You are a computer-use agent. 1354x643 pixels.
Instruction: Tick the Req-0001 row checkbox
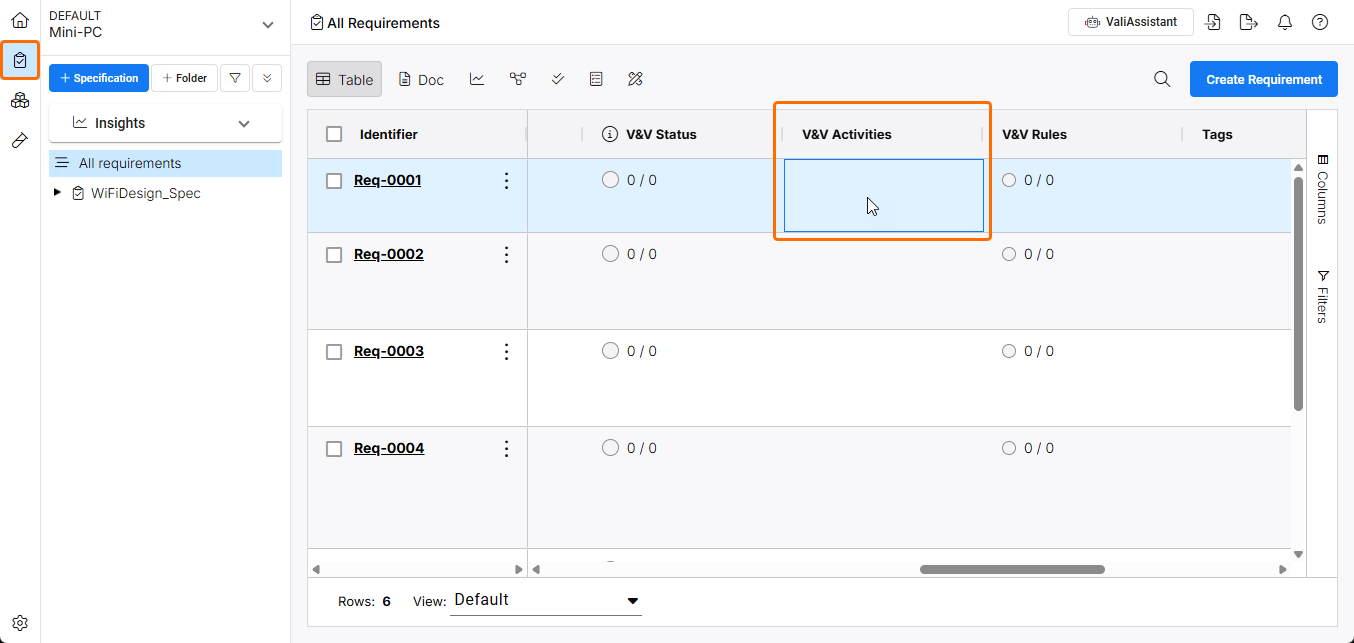(x=335, y=181)
